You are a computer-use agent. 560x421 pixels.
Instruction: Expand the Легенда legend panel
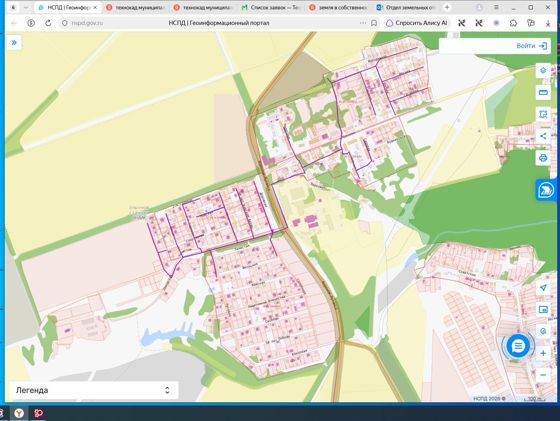94,390
